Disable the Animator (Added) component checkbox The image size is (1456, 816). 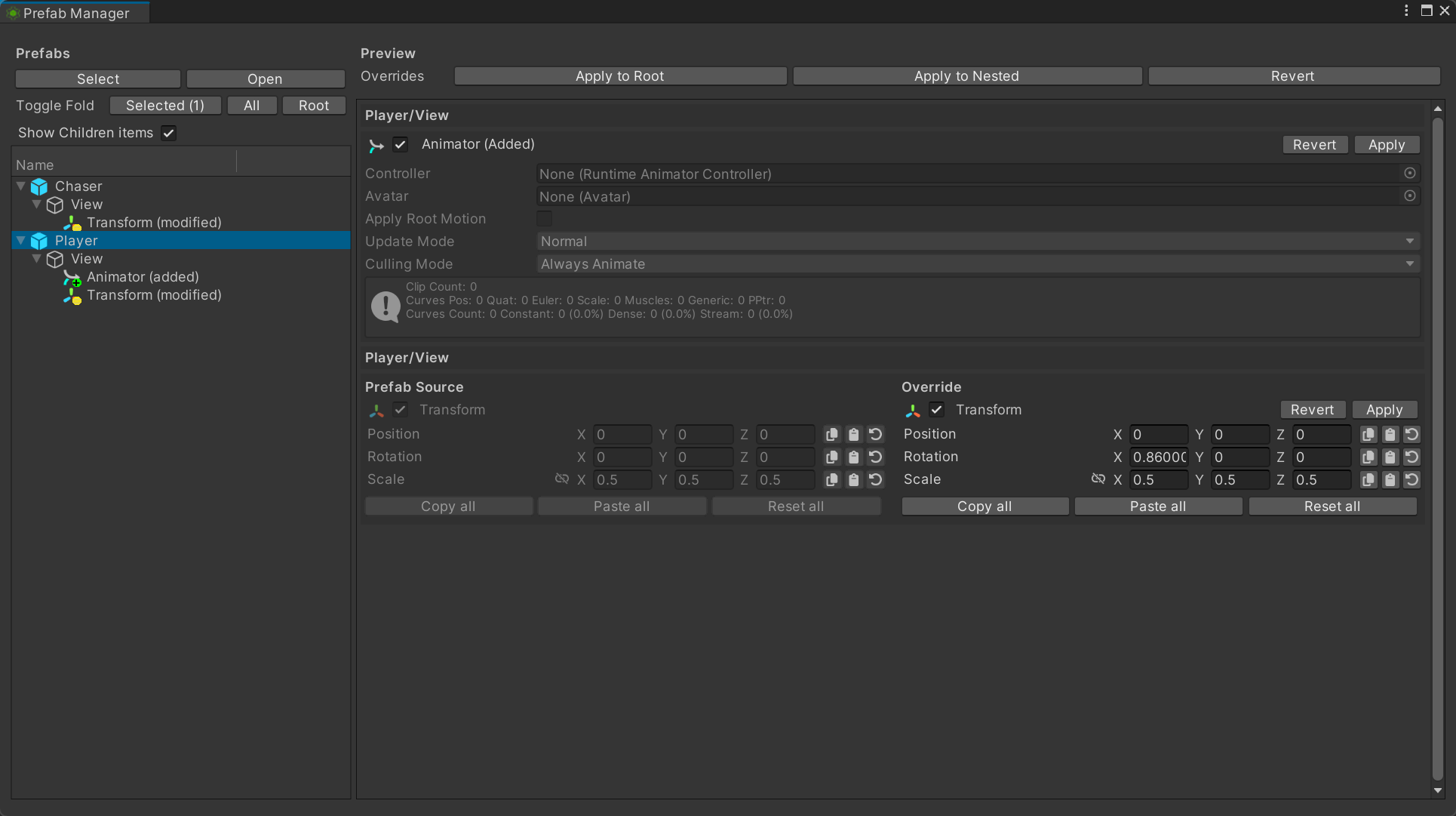[401, 144]
